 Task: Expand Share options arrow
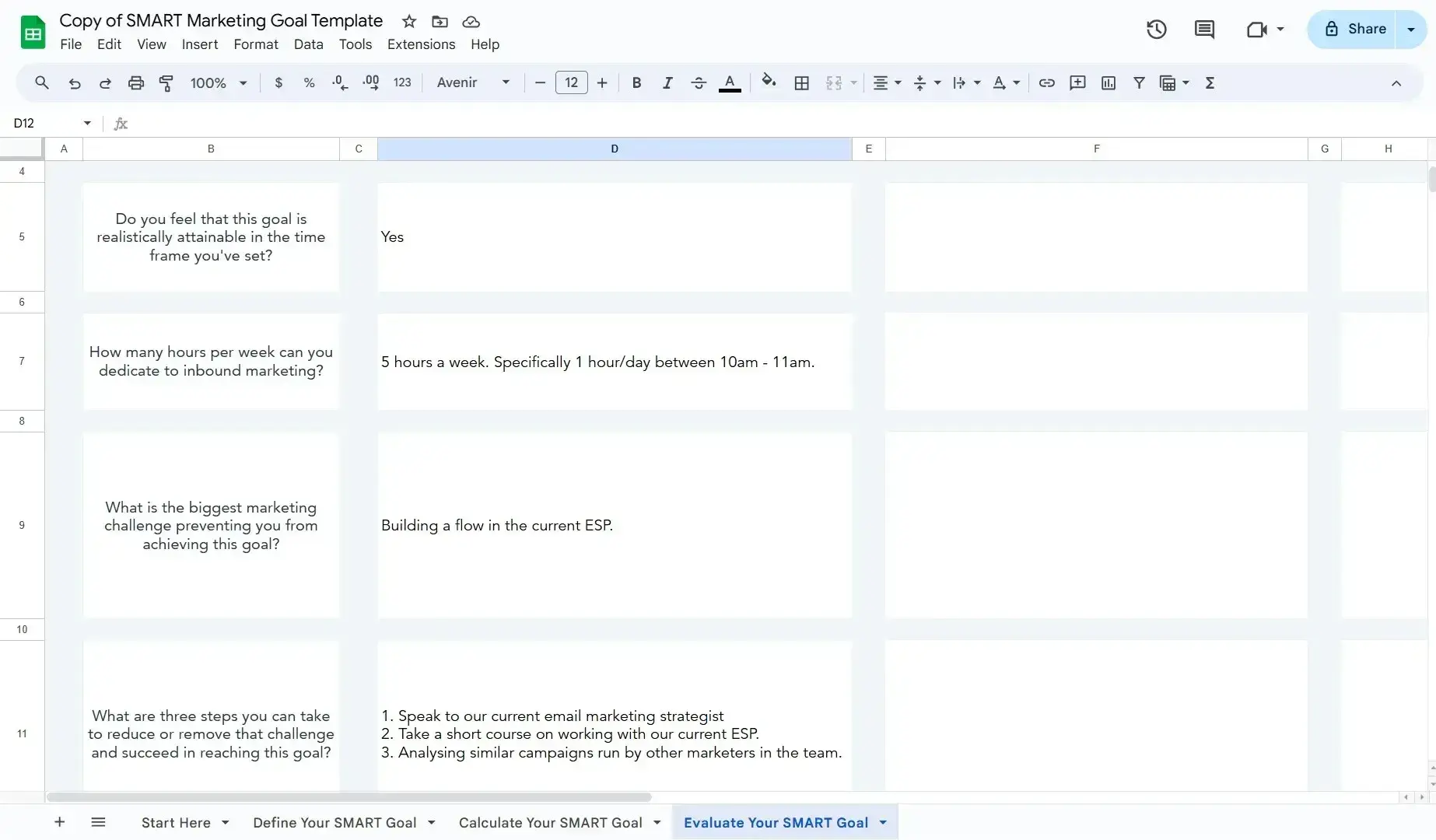click(1411, 30)
